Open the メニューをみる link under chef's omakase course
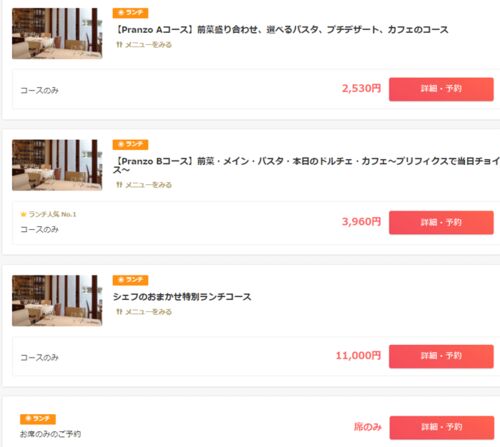 148,312
